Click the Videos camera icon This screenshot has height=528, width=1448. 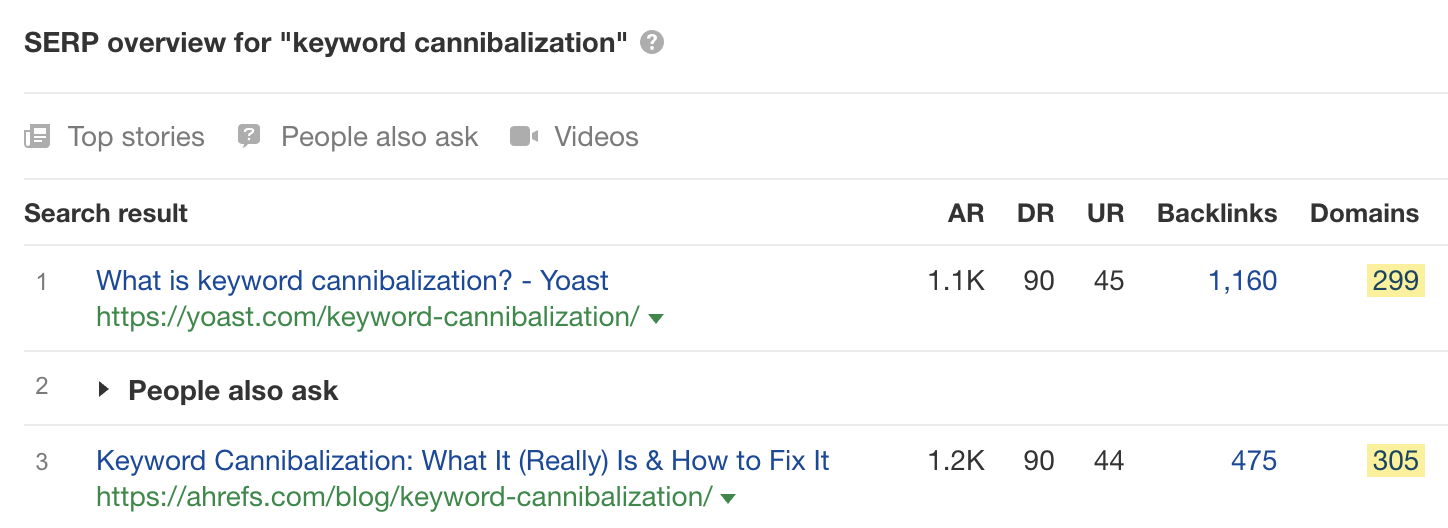click(x=524, y=137)
